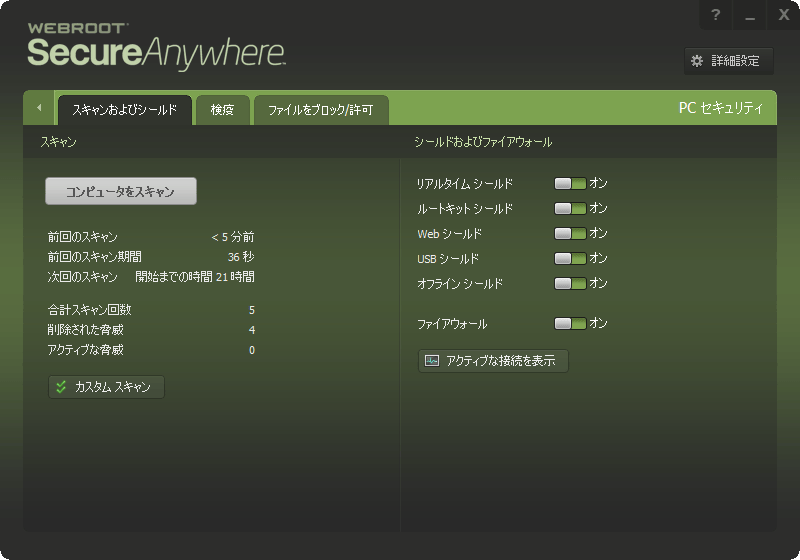The image size is (800, 560).
Task: Switch to the 検疫 tab
Action: (222, 110)
